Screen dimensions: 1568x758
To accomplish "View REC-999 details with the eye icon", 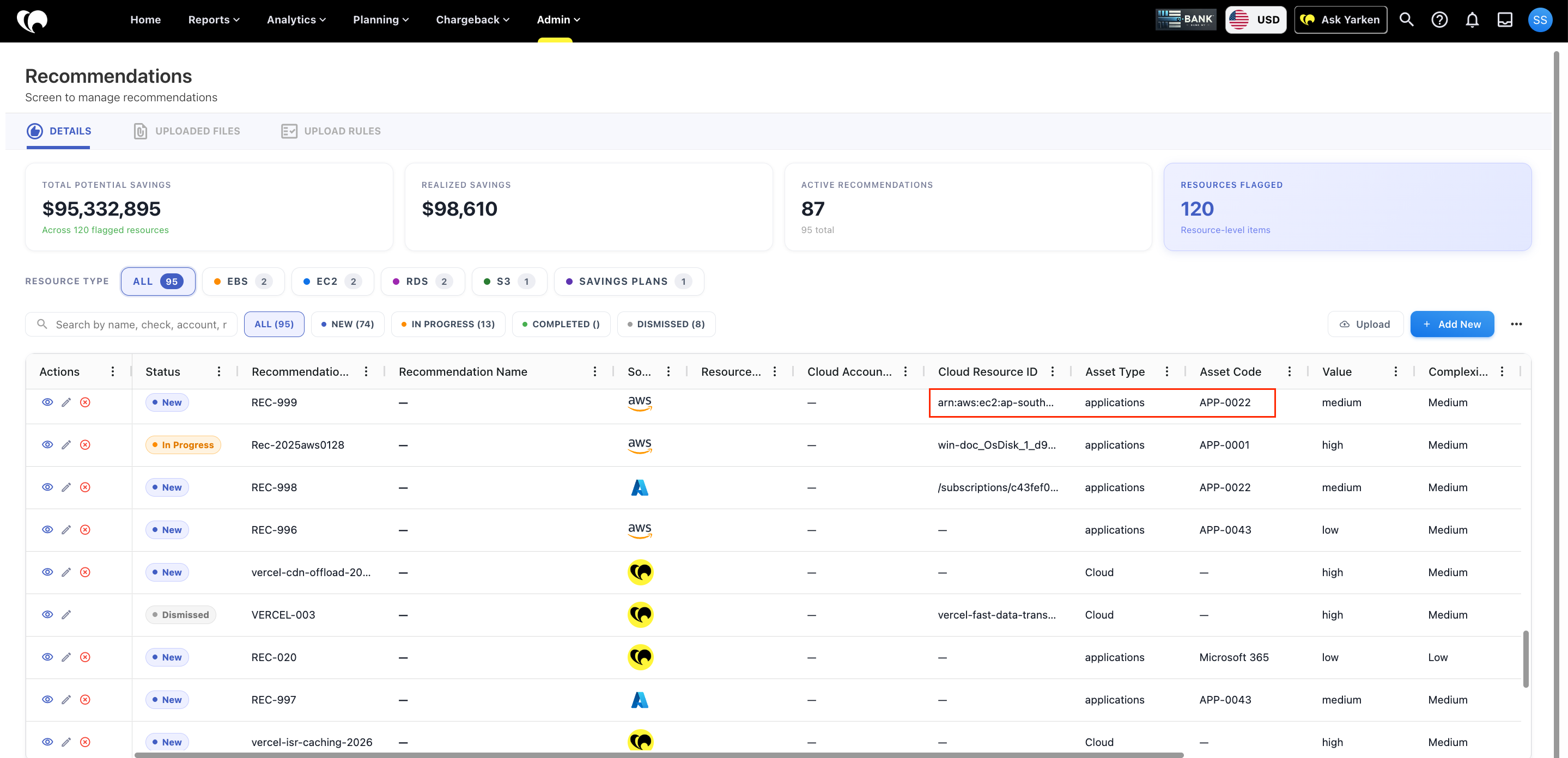I will tap(47, 403).
